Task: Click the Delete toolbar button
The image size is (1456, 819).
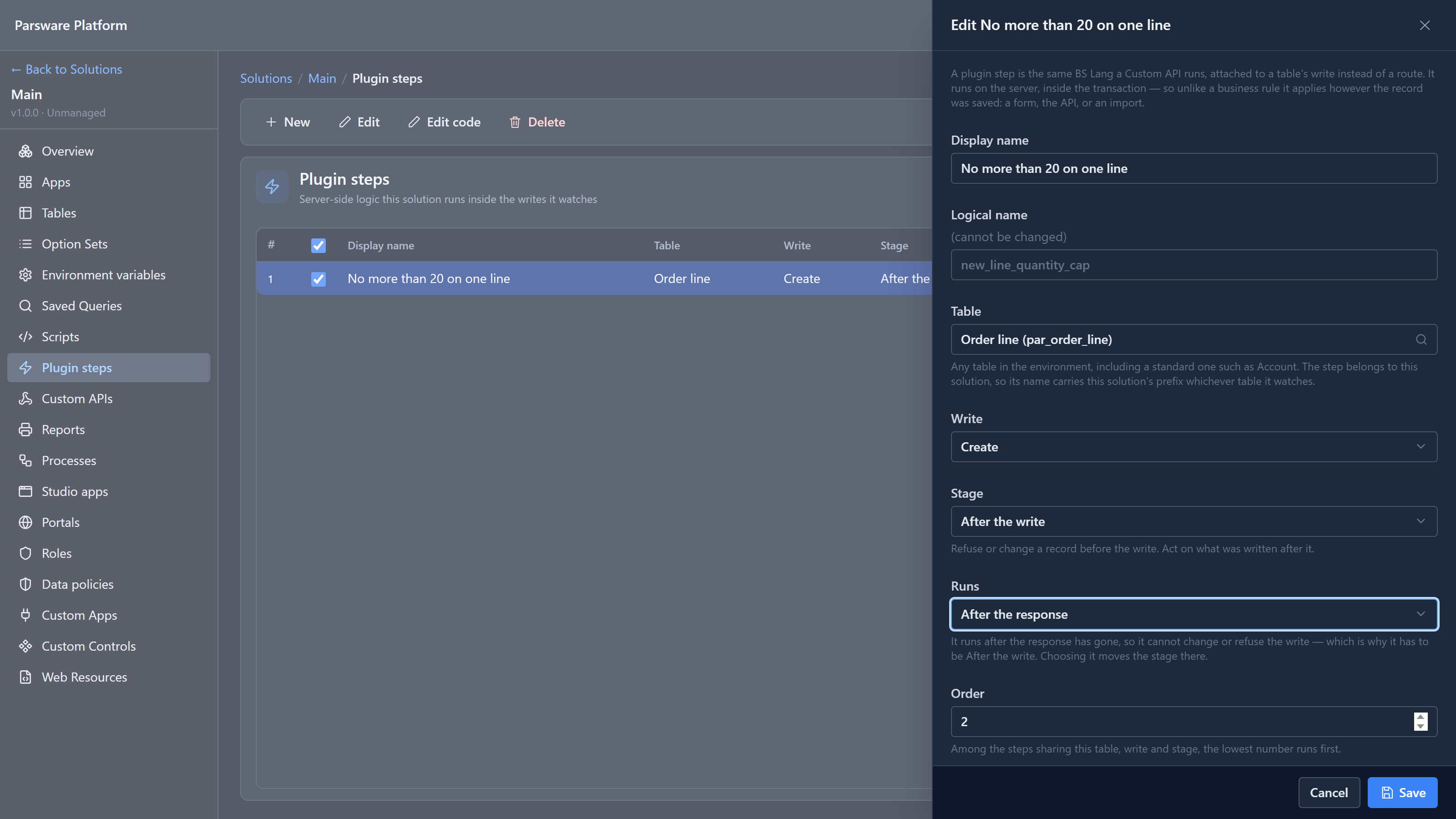Action: 537,122
